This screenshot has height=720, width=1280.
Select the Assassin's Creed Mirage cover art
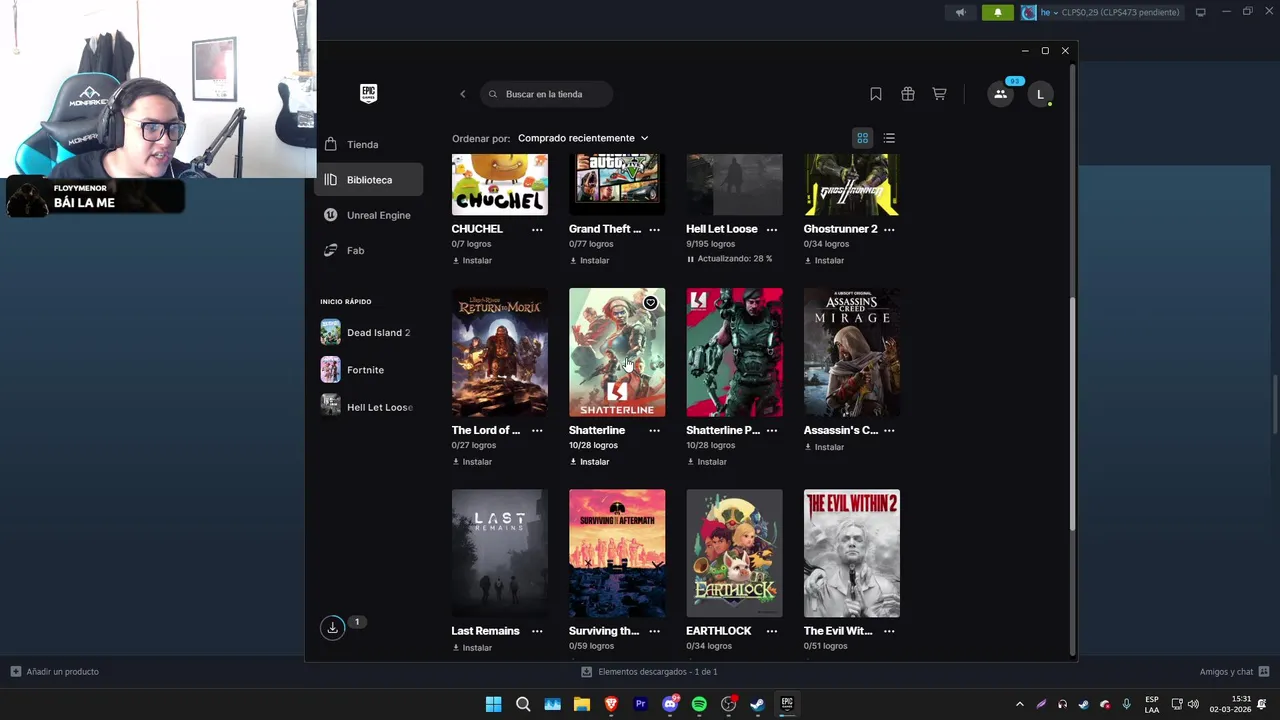(x=852, y=352)
